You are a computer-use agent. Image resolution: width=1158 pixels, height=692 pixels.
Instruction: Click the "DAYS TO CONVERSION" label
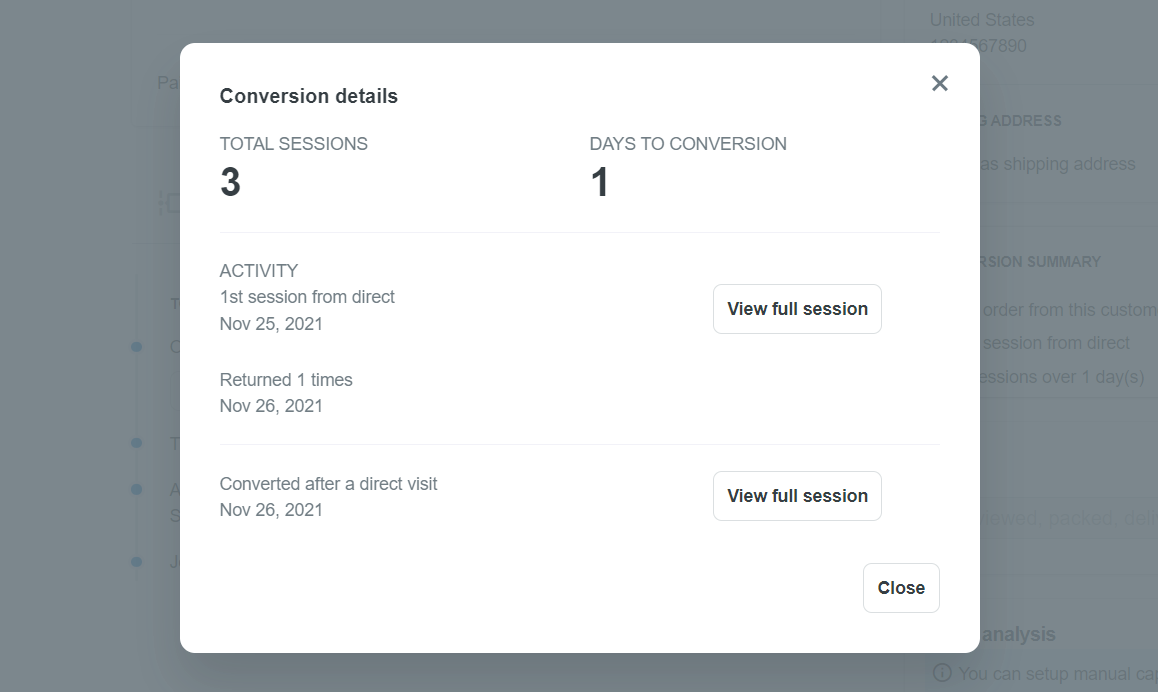688,144
